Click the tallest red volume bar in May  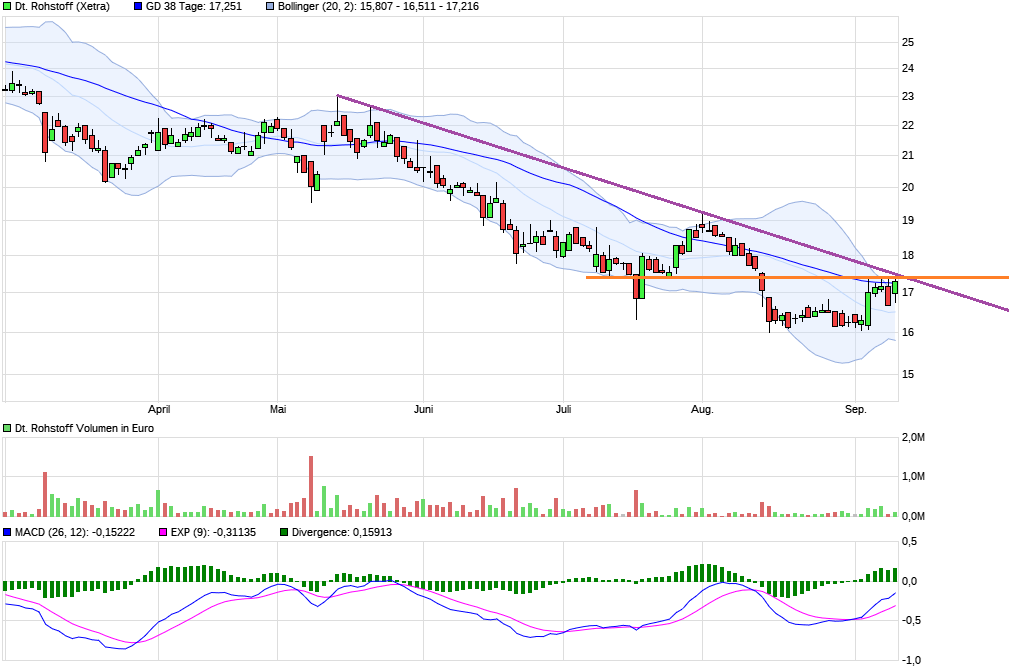click(x=311, y=486)
